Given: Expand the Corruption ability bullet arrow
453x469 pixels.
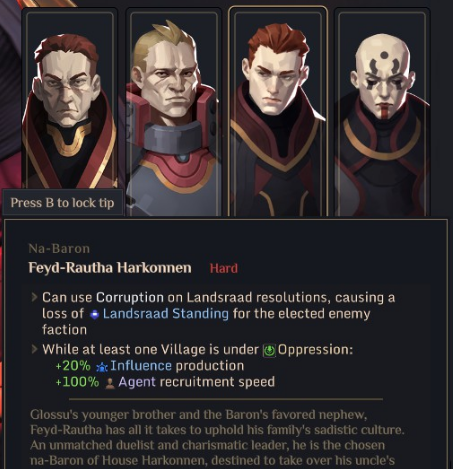Looking at the screenshot, I should click(x=34, y=297).
